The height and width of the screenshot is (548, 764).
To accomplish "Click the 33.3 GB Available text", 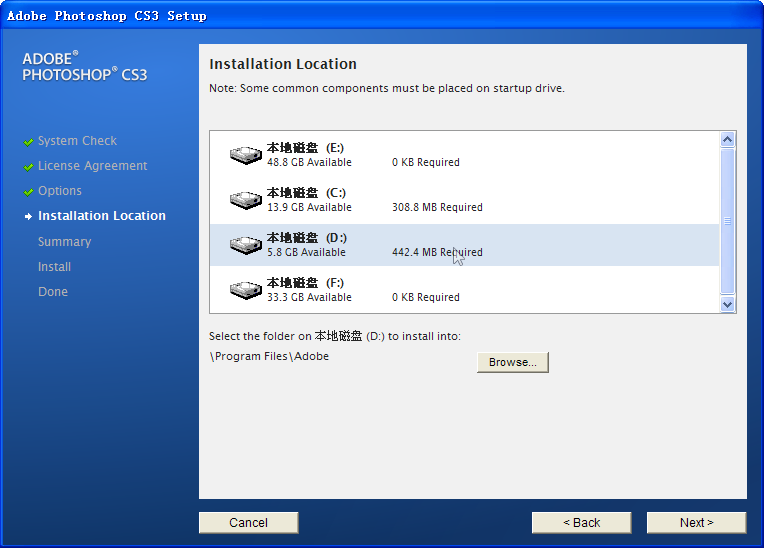I will click(x=309, y=297).
